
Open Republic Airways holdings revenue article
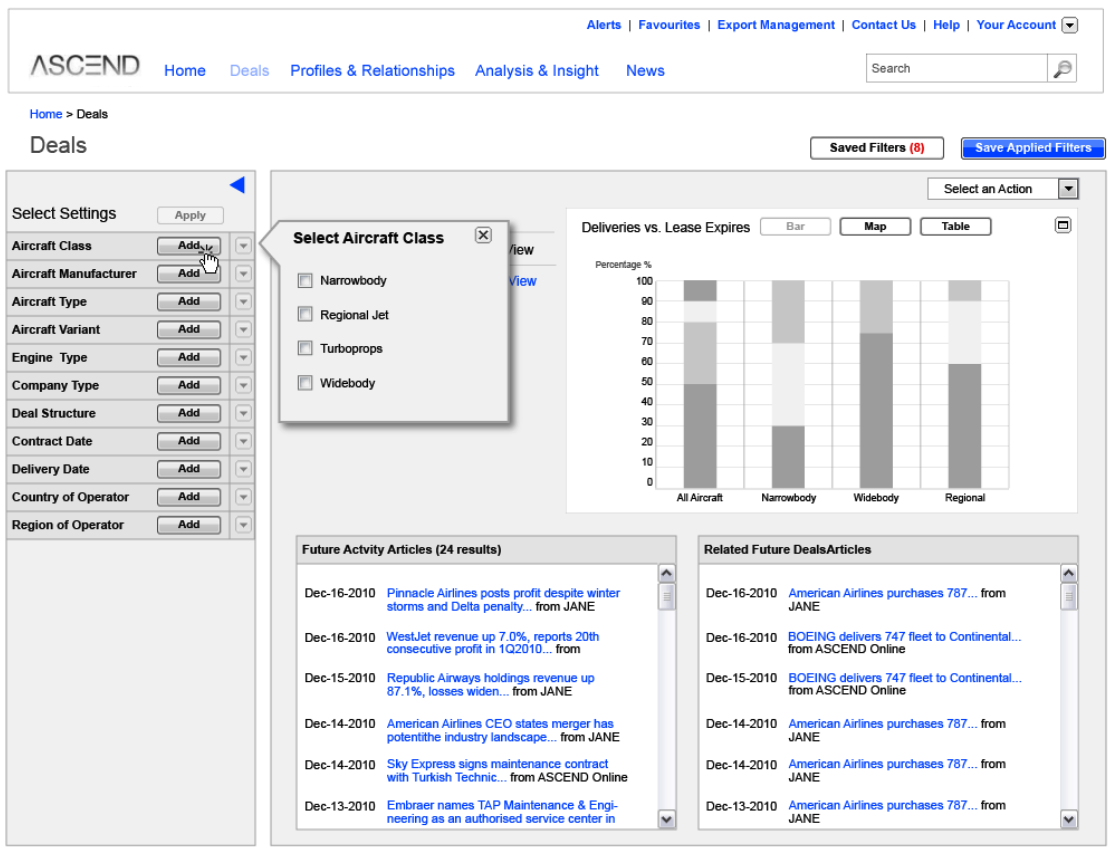click(x=490, y=684)
